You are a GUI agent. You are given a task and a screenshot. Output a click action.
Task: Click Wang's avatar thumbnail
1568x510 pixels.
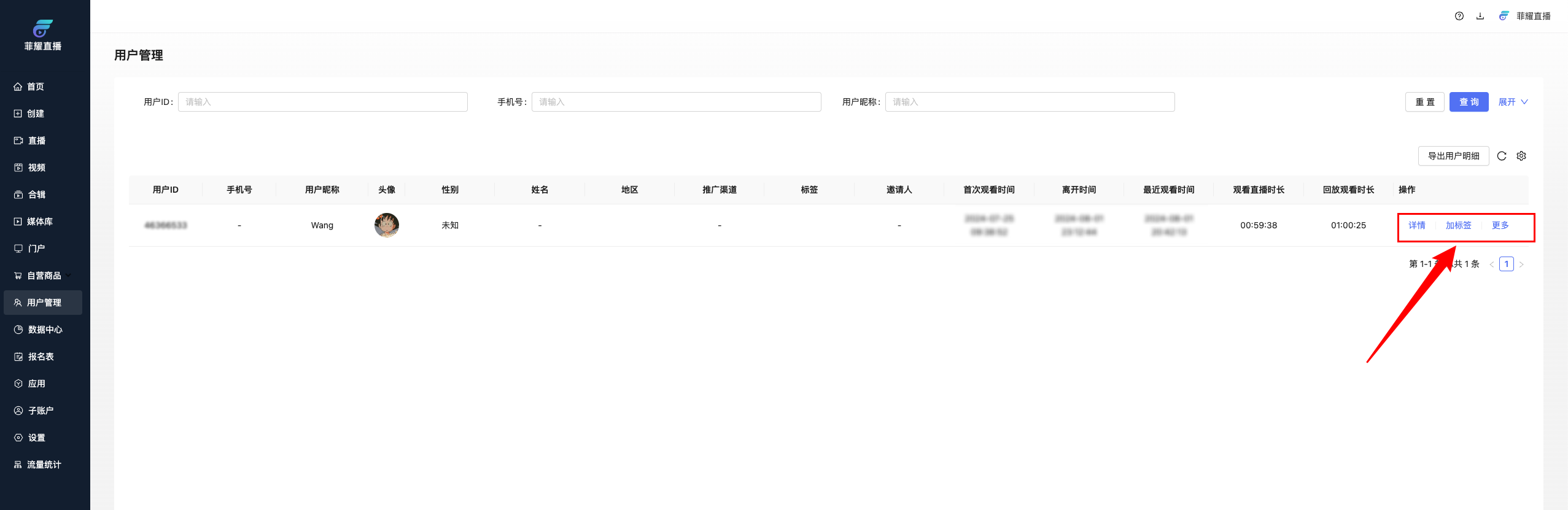(x=387, y=225)
